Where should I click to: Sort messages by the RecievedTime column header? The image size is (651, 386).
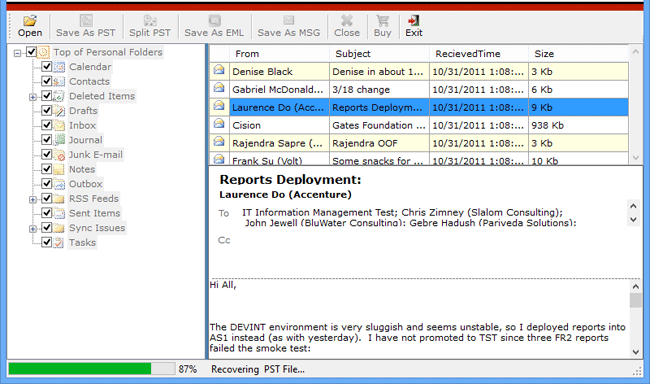pyautogui.click(x=479, y=54)
